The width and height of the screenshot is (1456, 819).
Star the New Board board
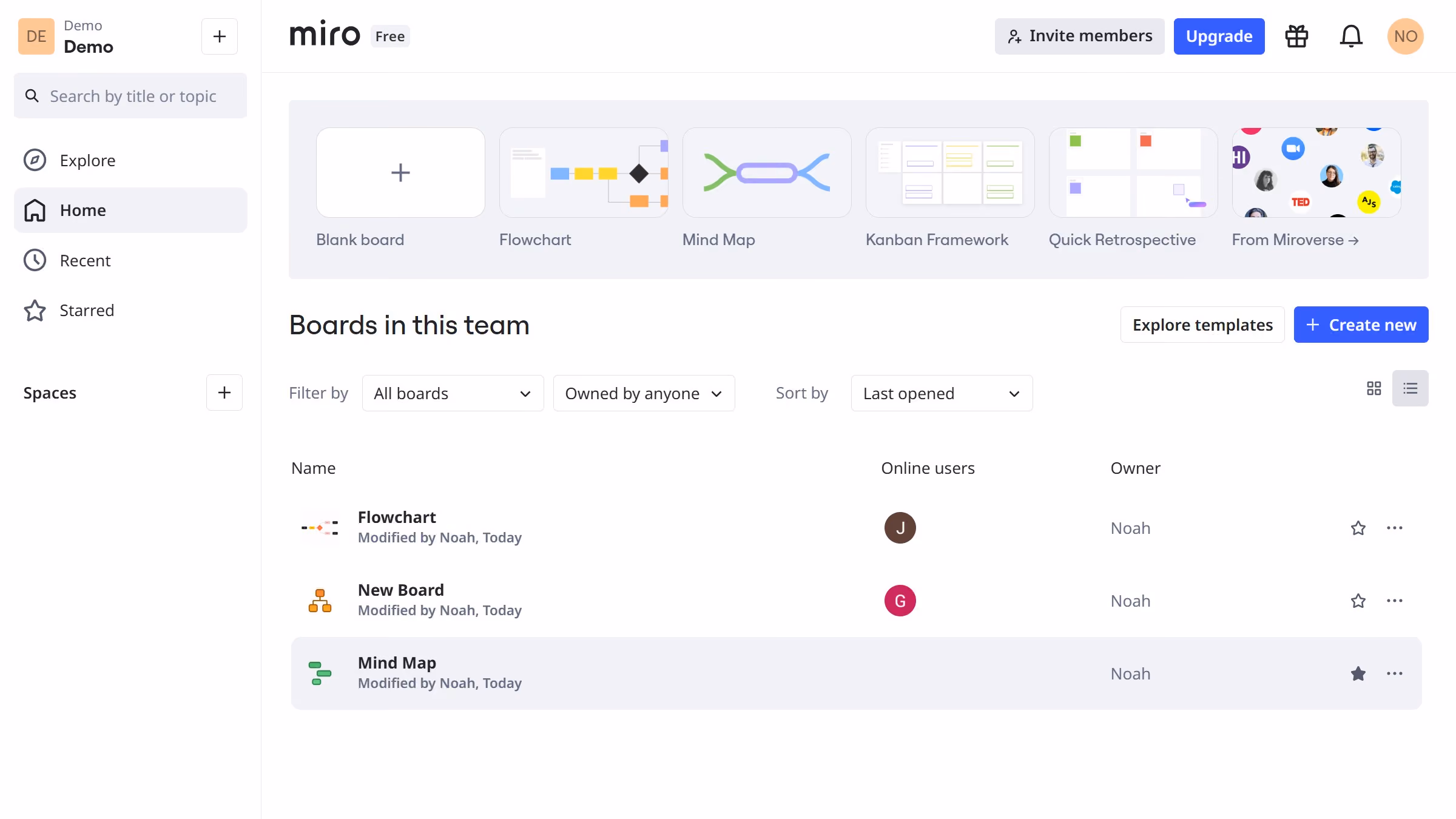pos(1358,601)
